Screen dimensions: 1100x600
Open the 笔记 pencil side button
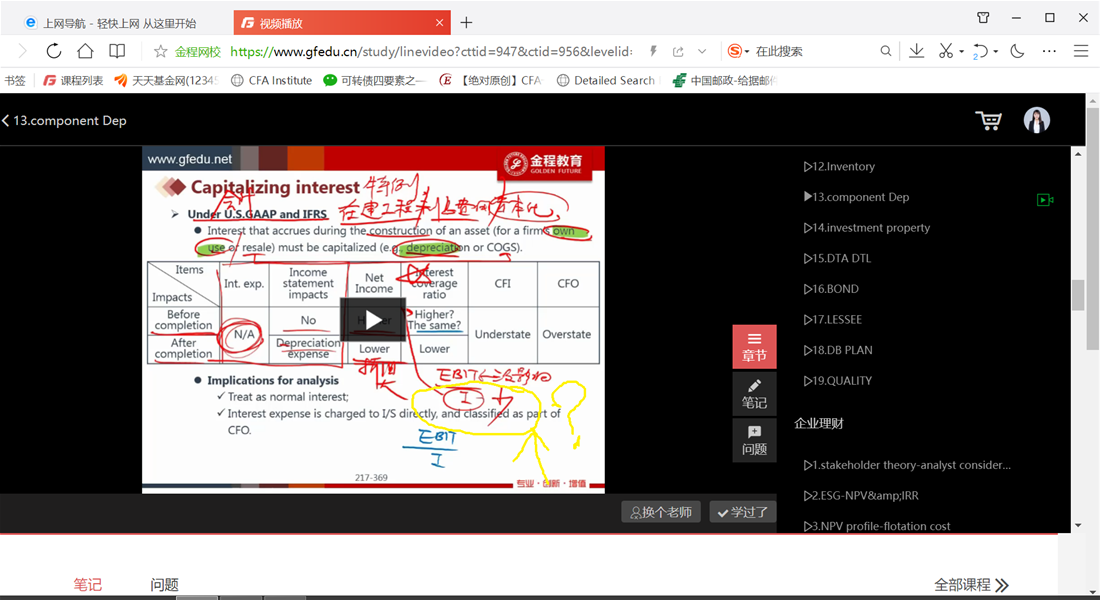point(754,394)
